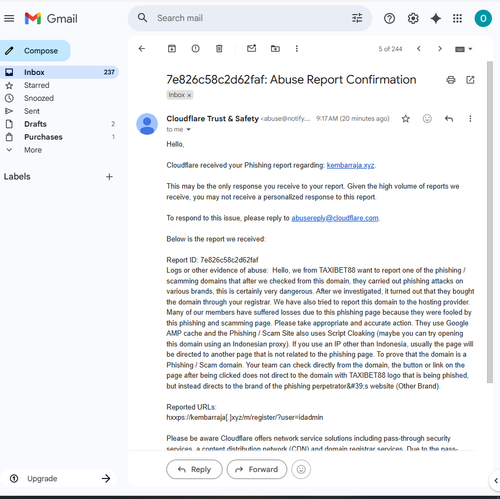The width and height of the screenshot is (500, 499).
Task: Open the Support help icon
Action: coord(389,18)
